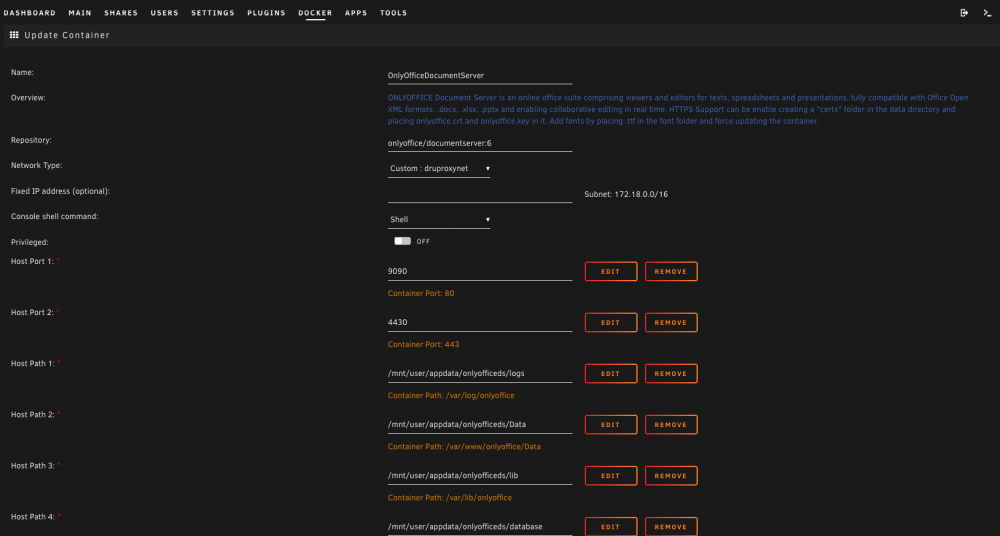Click 'Container Path: /var/lib/onlyoffice' text
The height and width of the screenshot is (536, 1000).
click(x=450, y=498)
